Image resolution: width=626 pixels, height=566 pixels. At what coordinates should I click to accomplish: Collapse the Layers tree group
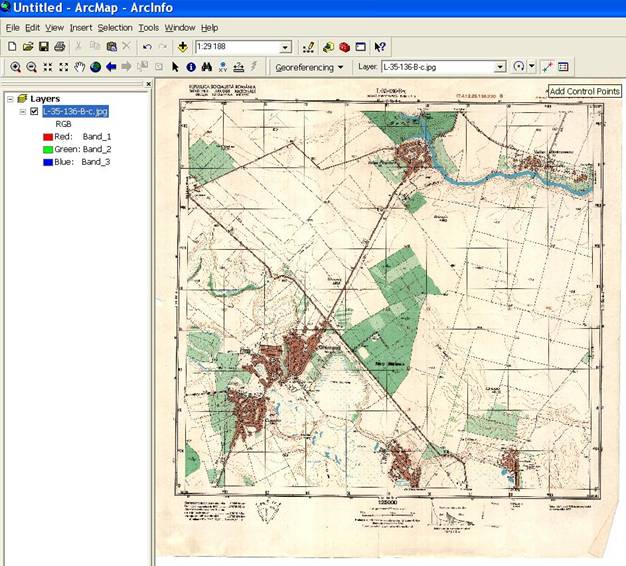pos(10,99)
